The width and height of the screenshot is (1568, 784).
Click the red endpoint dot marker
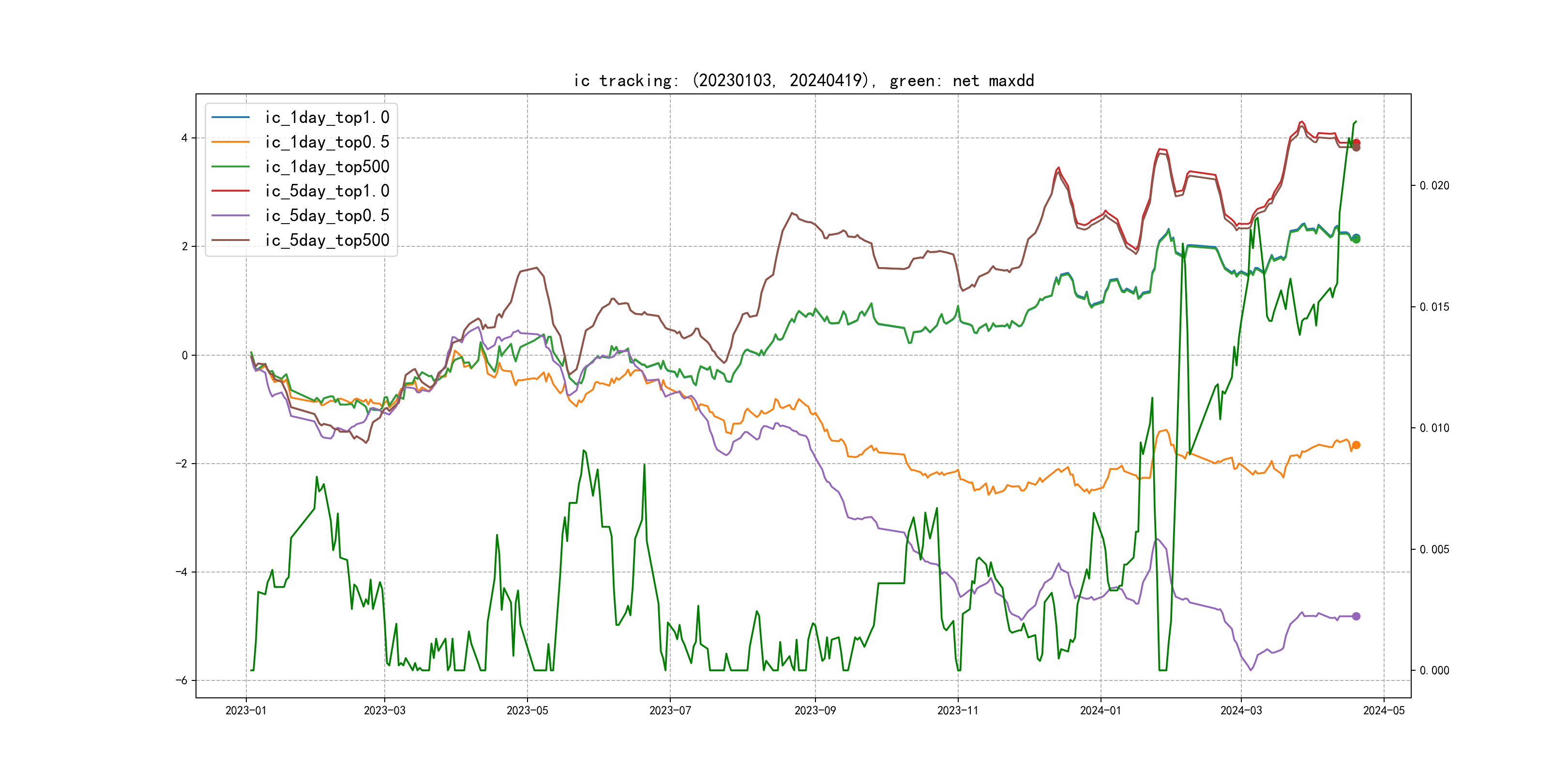click(x=1356, y=142)
